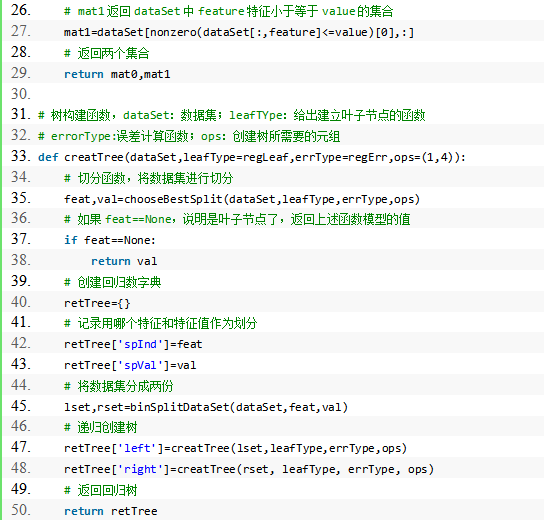Click the comment '# 创建回归数字典'
The image size is (545, 522).
[x=113, y=282]
